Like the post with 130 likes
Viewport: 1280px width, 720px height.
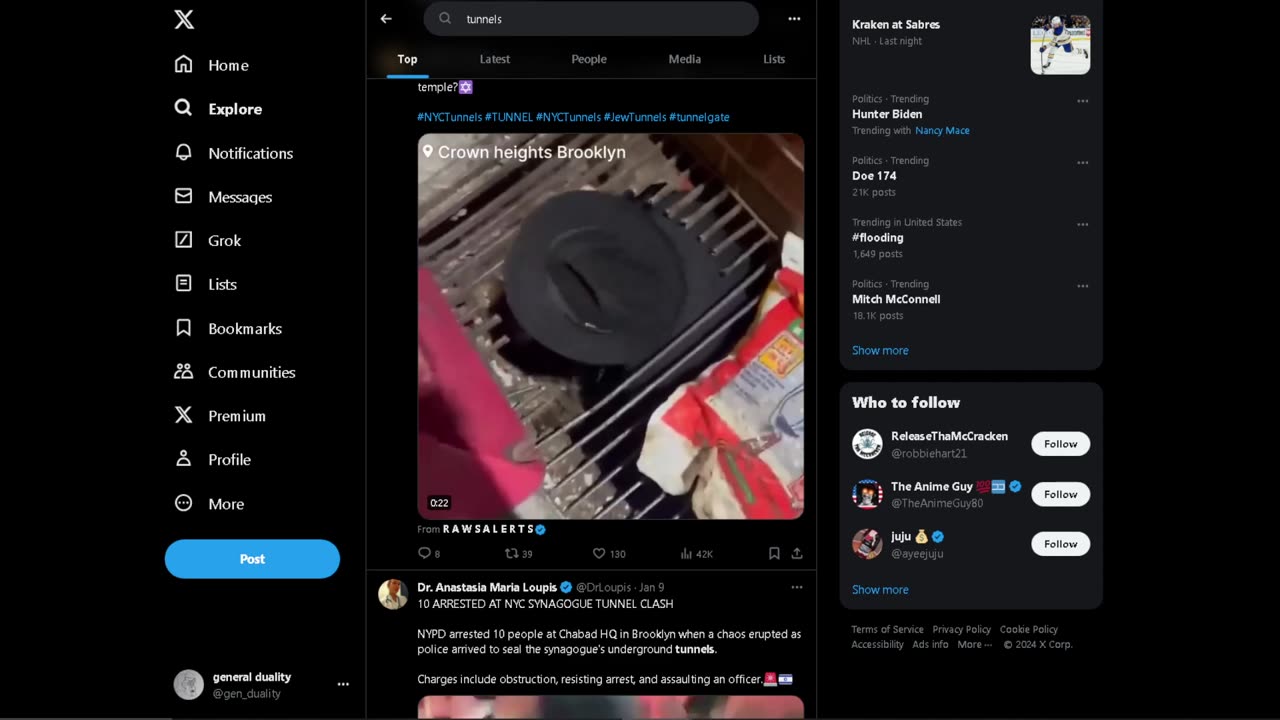point(599,553)
